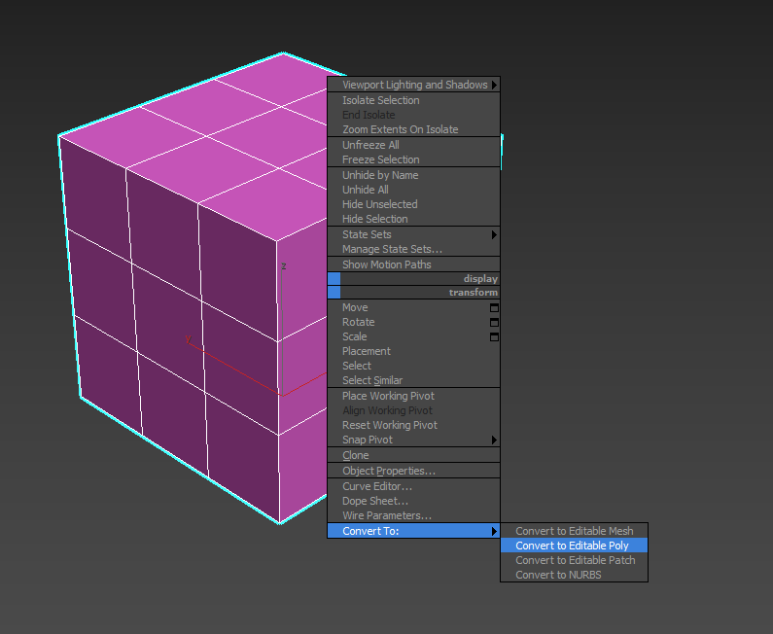773x634 pixels.
Task: Select the Clone command
Action: 414,455
